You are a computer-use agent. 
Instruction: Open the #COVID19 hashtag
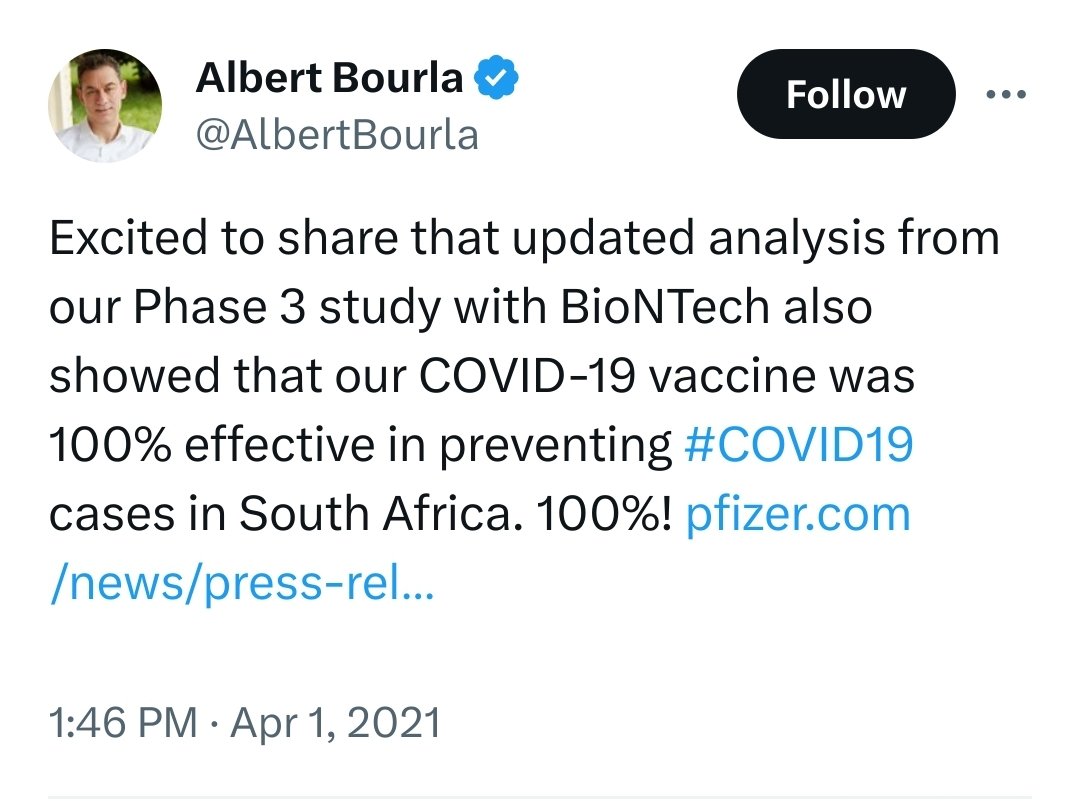[799, 444]
